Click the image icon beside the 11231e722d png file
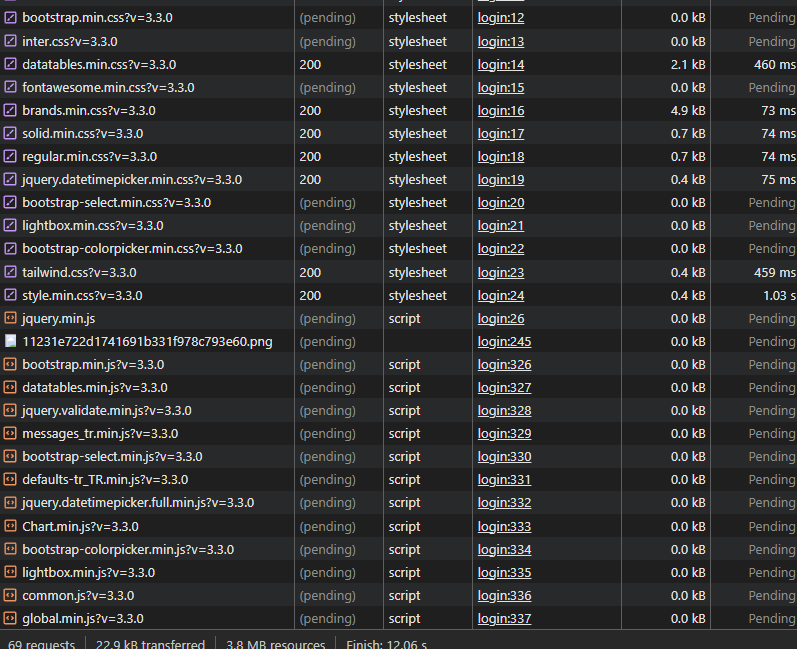This screenshot has height=649, width=797. (10, 341)
